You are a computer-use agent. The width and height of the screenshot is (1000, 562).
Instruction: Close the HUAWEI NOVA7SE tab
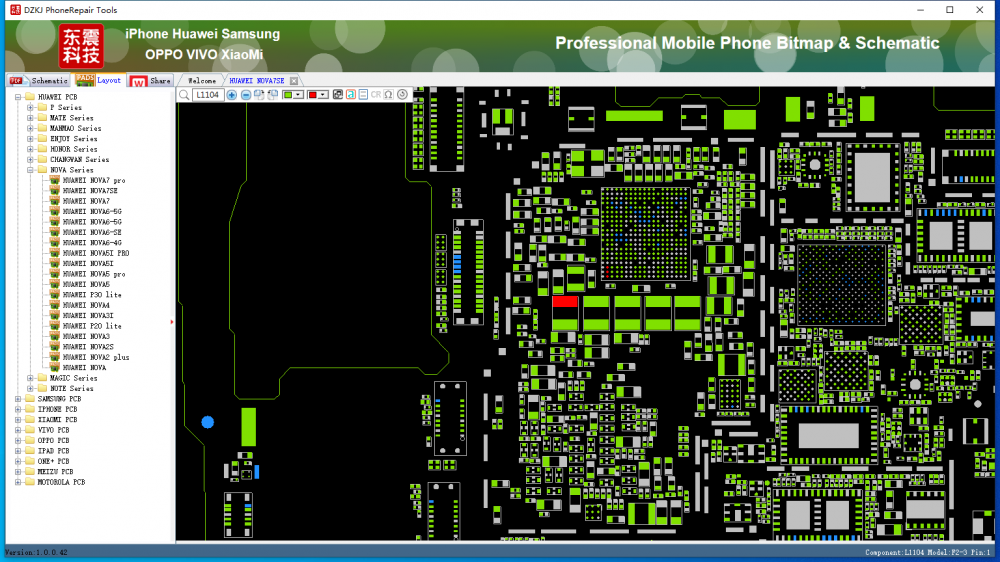tap(294, 81)
